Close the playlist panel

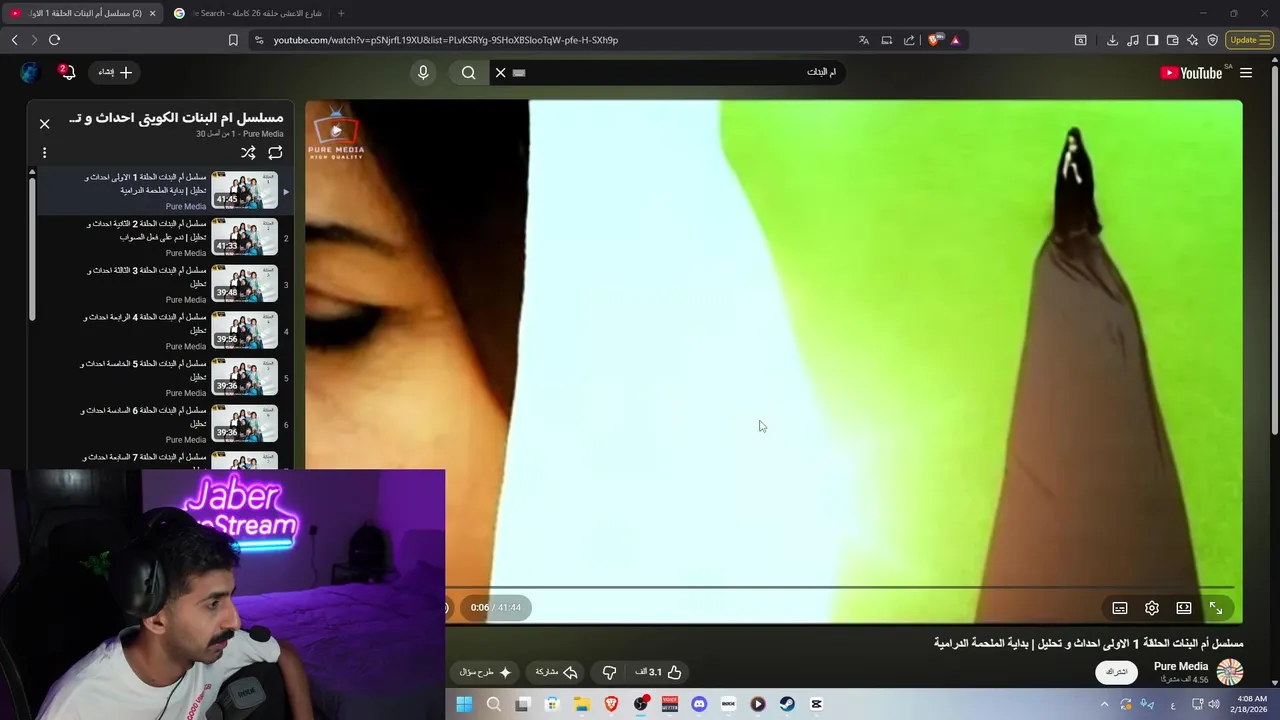(x=44, y=124)
